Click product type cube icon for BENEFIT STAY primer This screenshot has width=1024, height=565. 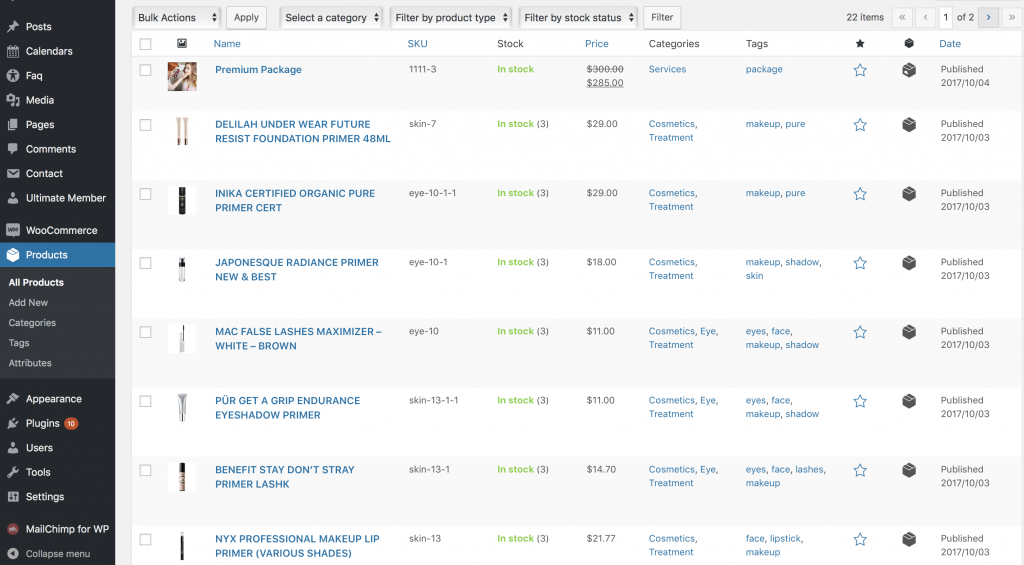909,470
